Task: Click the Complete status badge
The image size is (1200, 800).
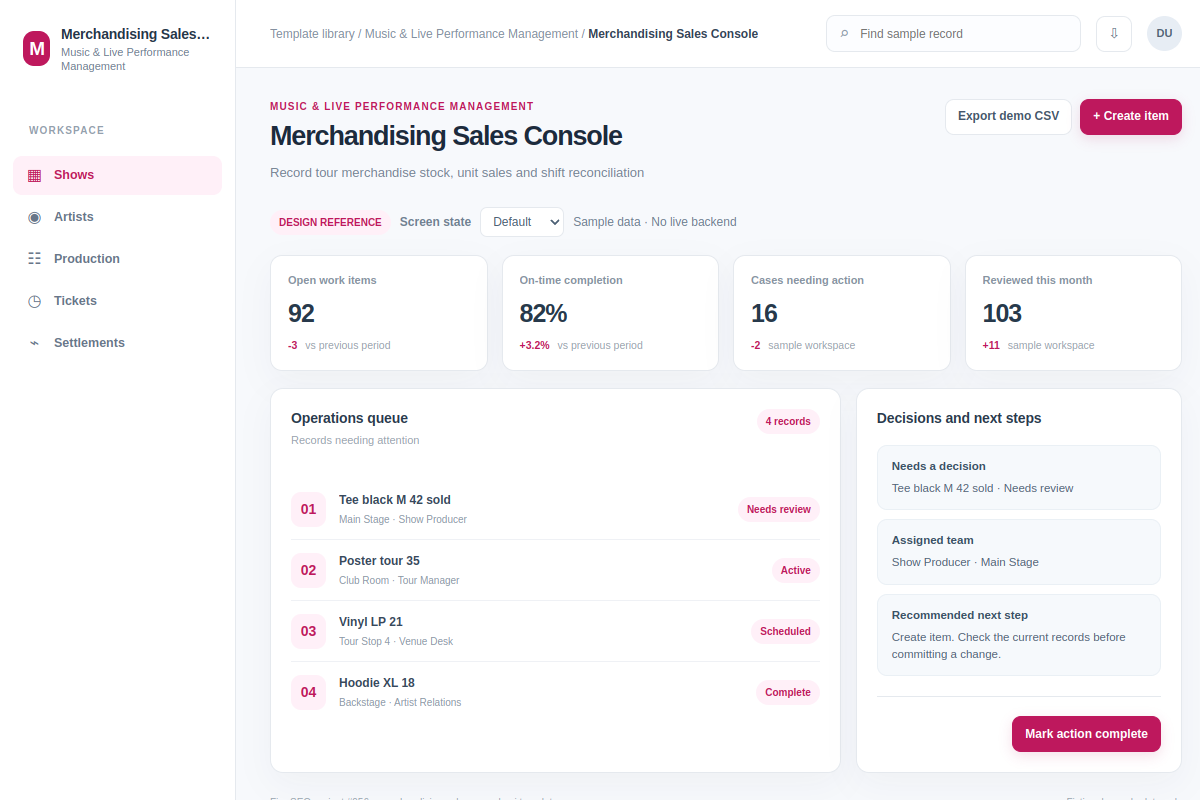Action: pyautogui.click(x=788, y=692)
